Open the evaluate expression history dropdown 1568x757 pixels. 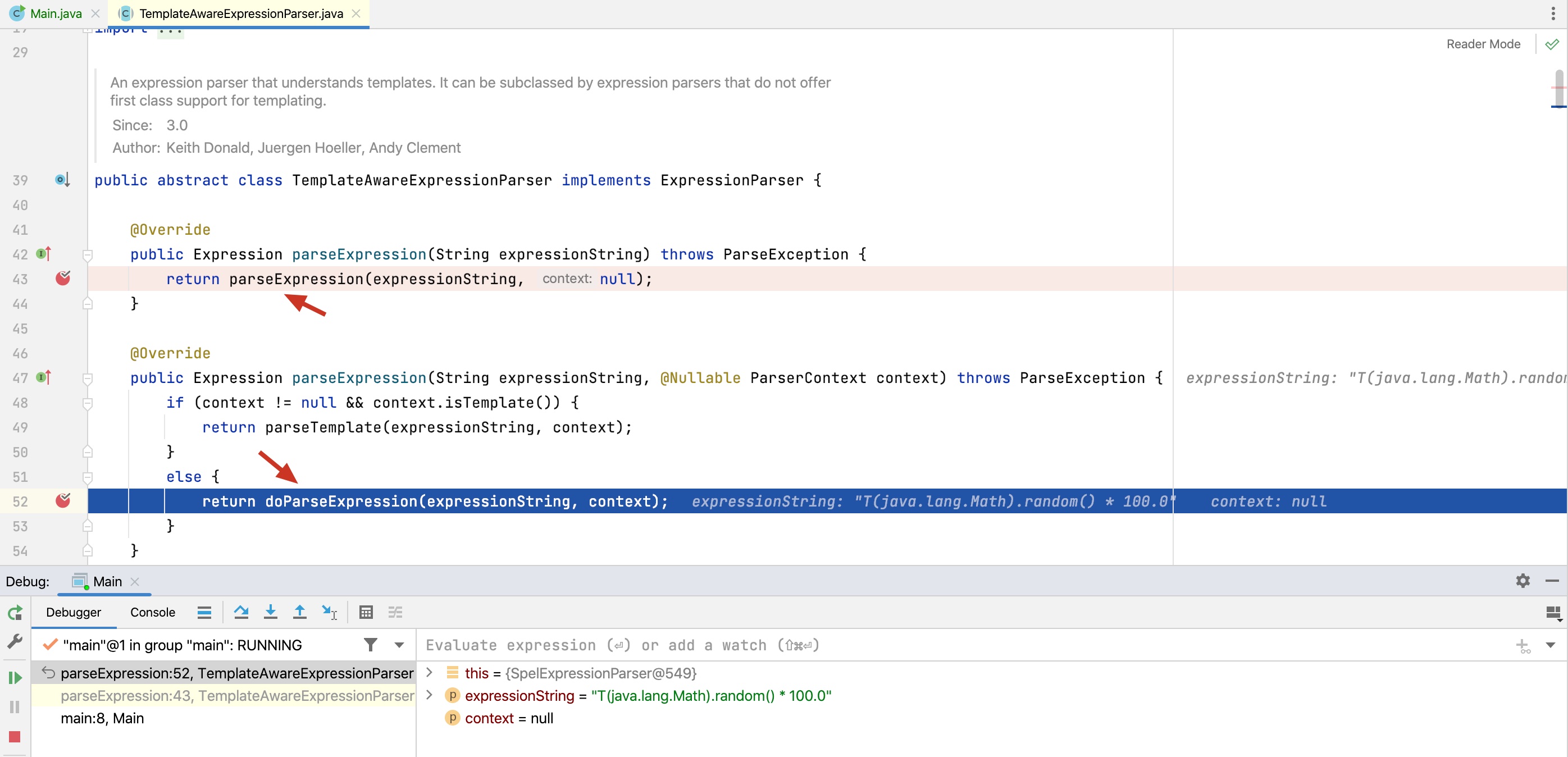point(1549,645)
